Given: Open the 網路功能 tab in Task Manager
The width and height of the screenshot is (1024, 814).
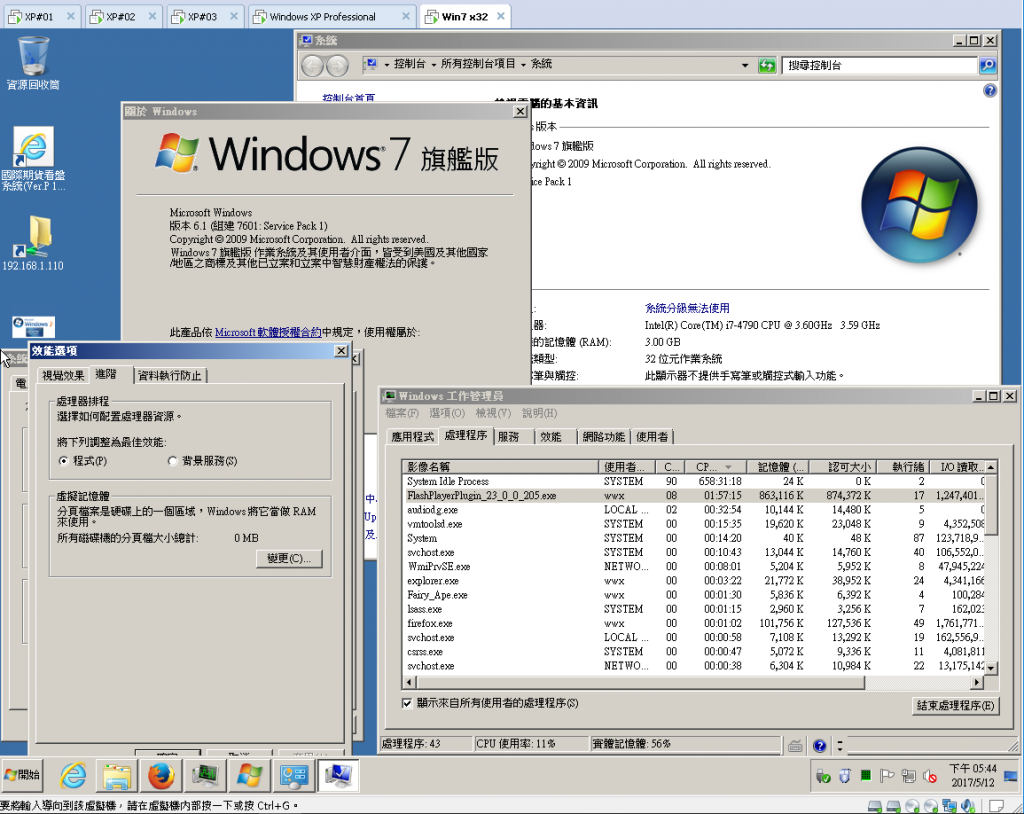Looking at the screenshot, I should click(603, 436).
